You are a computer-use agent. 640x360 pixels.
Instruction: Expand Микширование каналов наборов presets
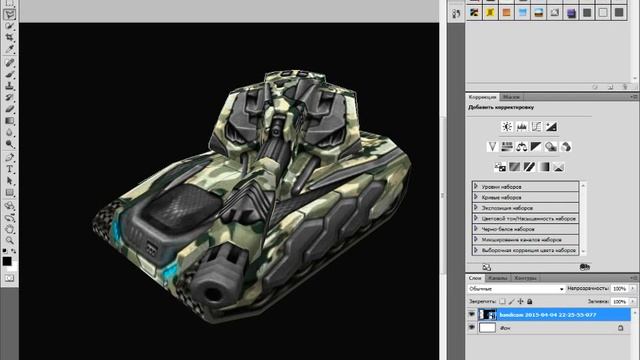pyautogui.click(x=476, y=239)
